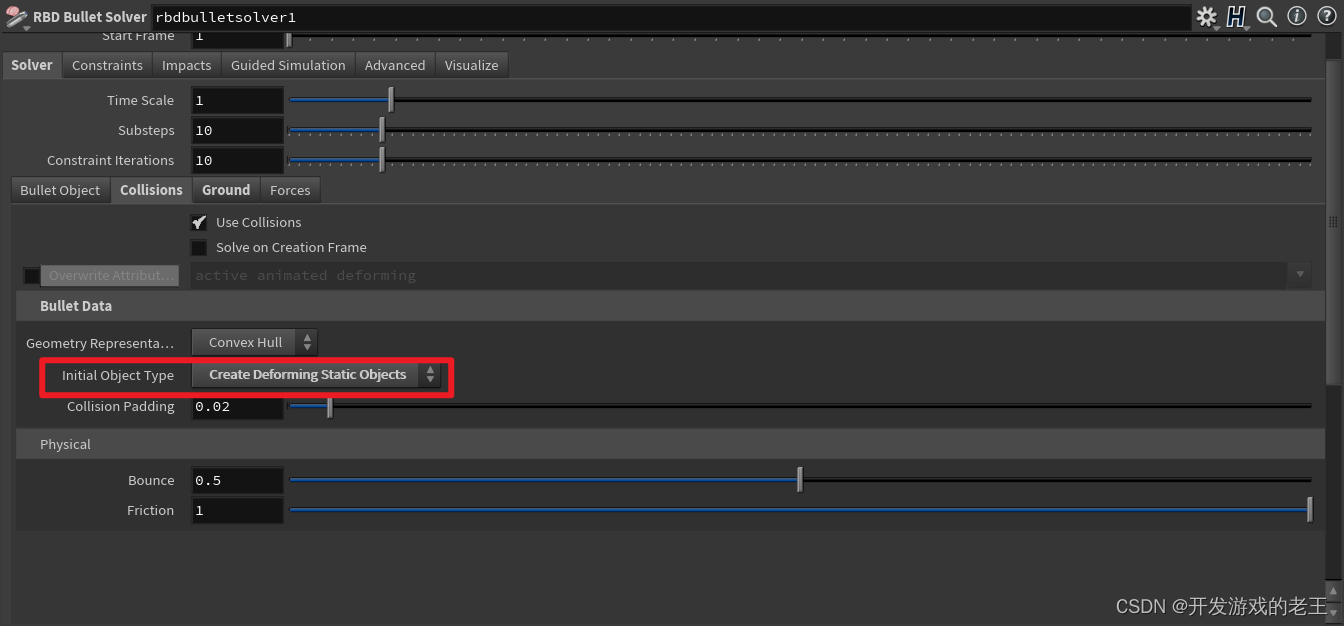This screenshot has height=626, width=1344.
Task: Switch to the Constraints tab
Action: (106, 64)
